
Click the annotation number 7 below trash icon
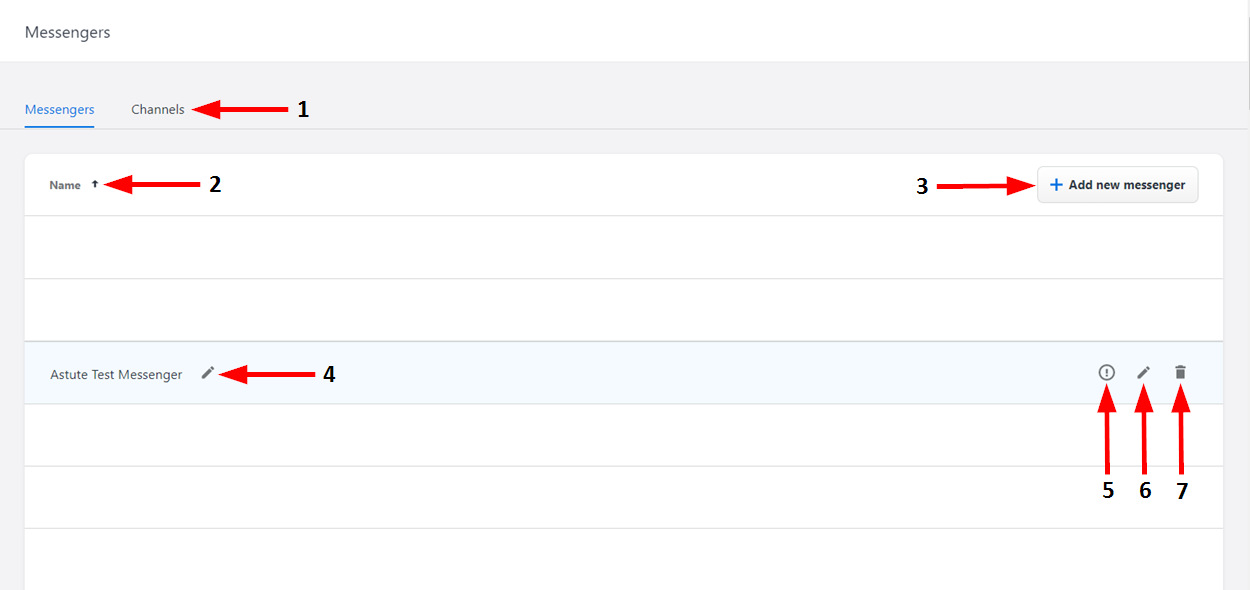[1182, 491]
